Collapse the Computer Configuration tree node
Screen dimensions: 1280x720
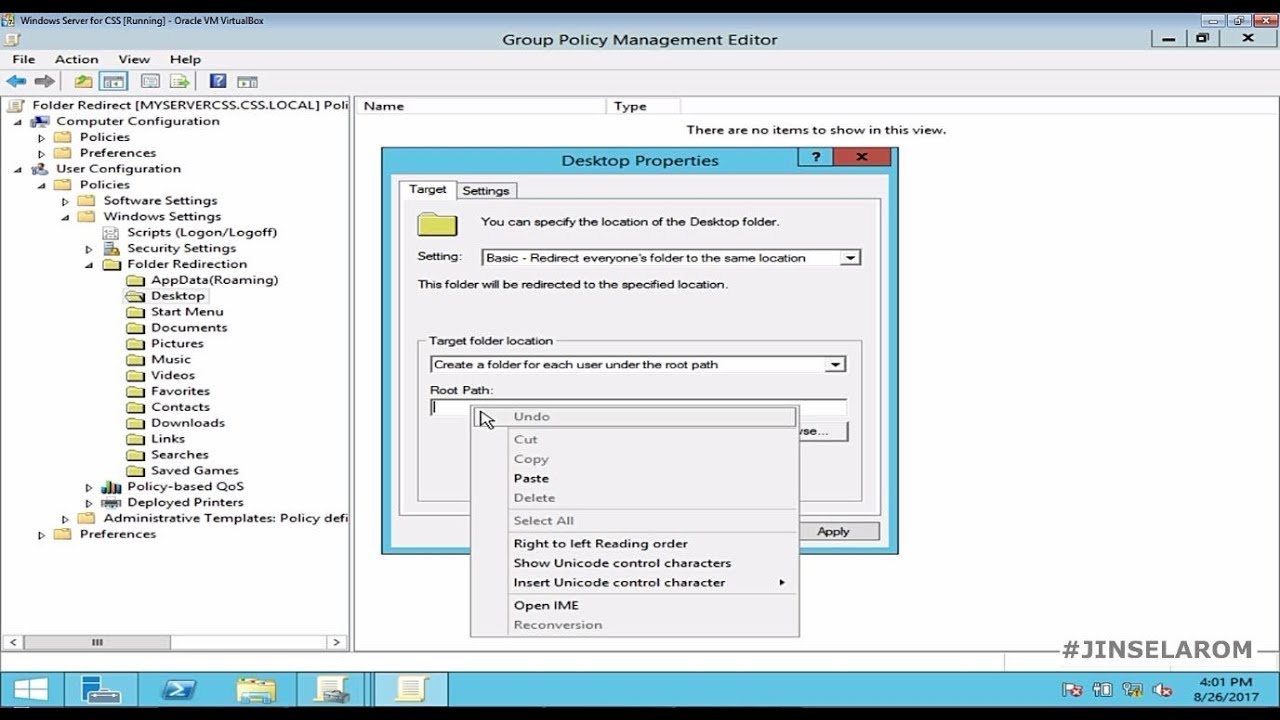click(x=18, y=121)
